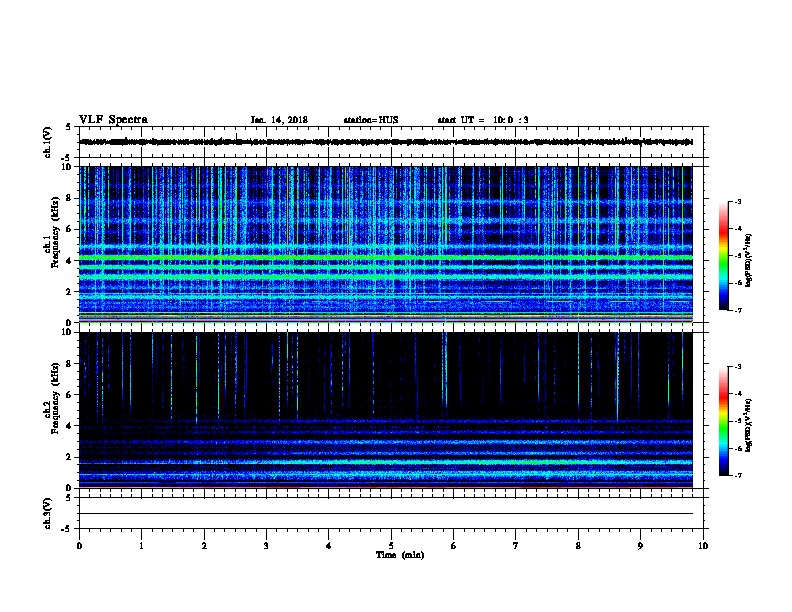Click time axis tick label "0"
The width and height of the screenshot is (792, 612).
(x=79, y=546)
